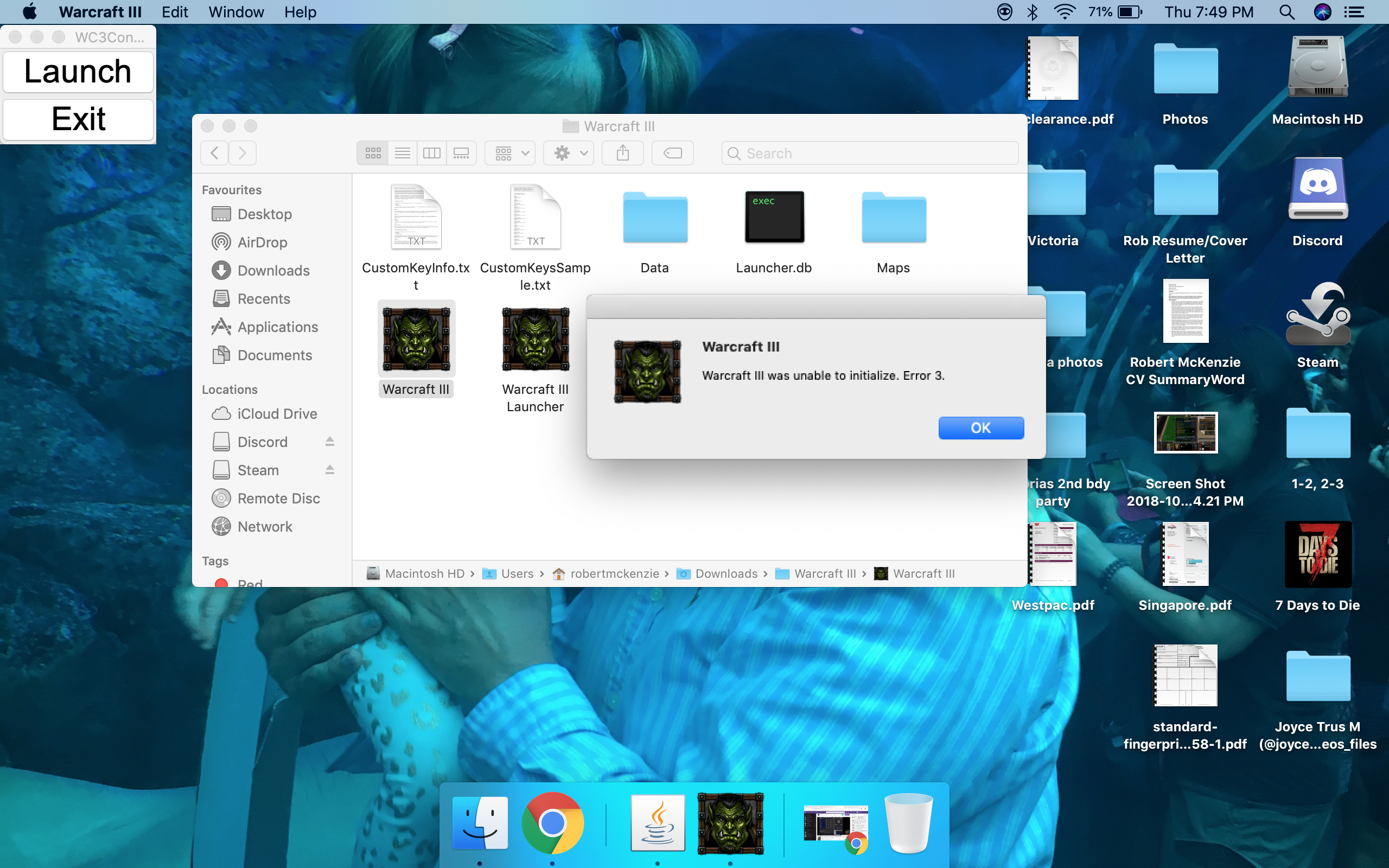Open the Window menu
Image resolution: width=1389 pixels, height=868 pixels.
coord(236,11)
